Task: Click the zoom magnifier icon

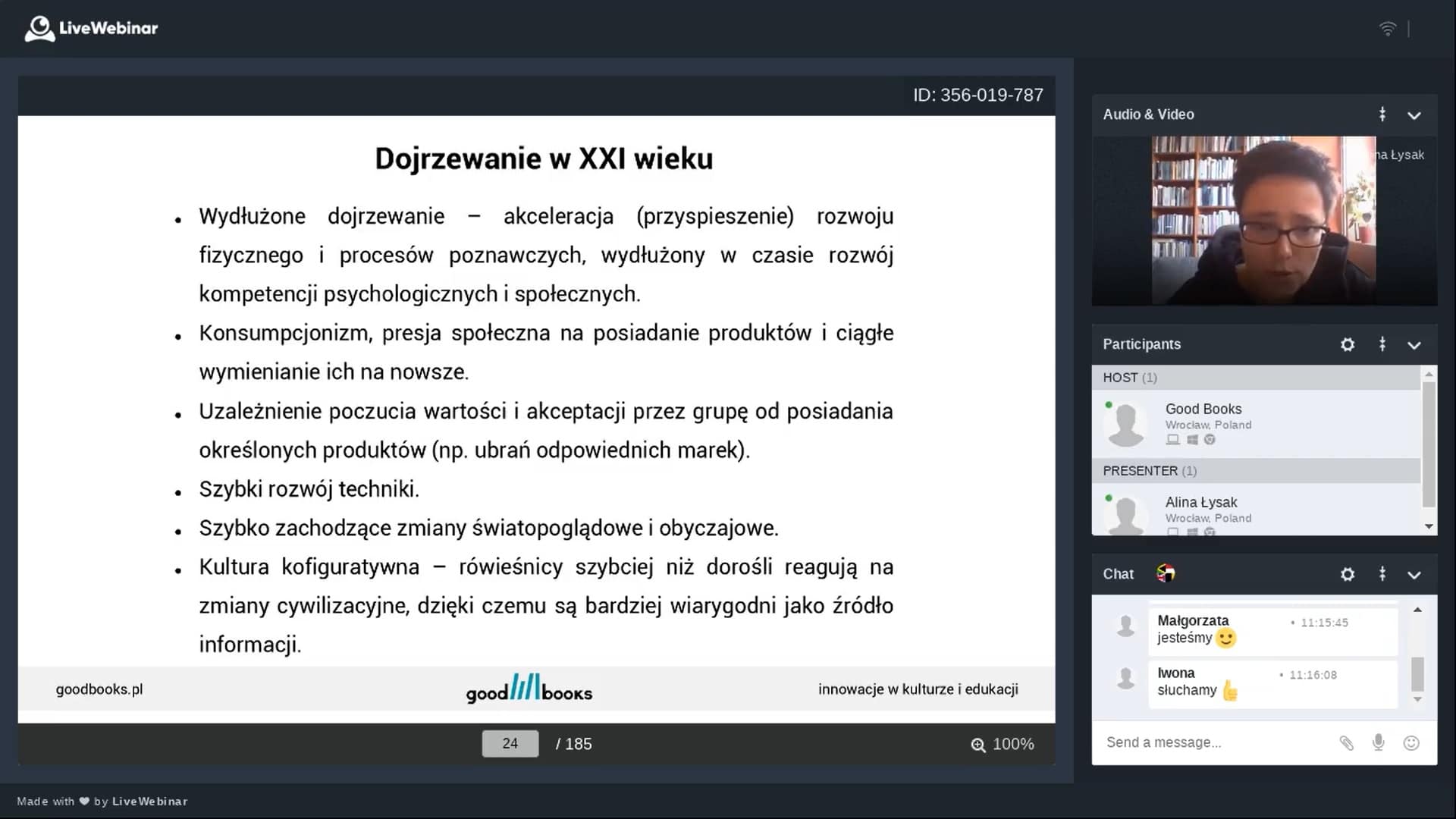Action: click(978, 745)
